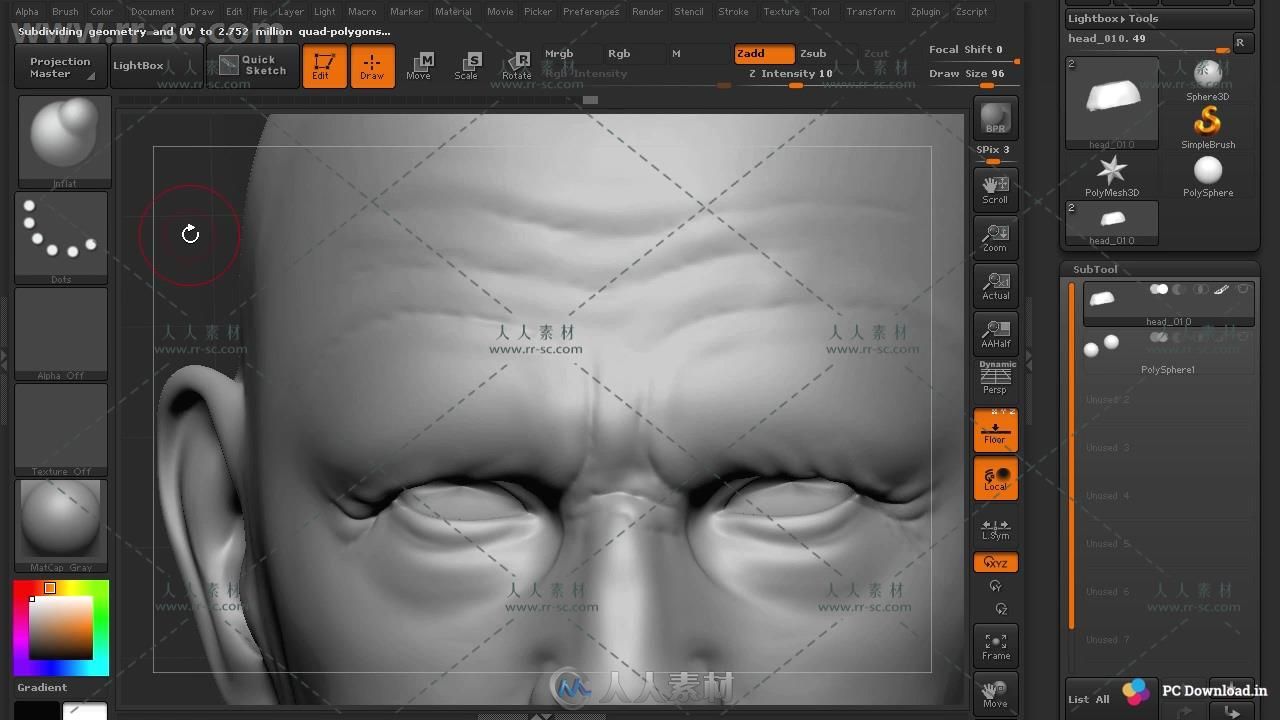Pick a color in color picker square
The height and width of the screenshot is (720, 1280).
[x=60, y=628]
